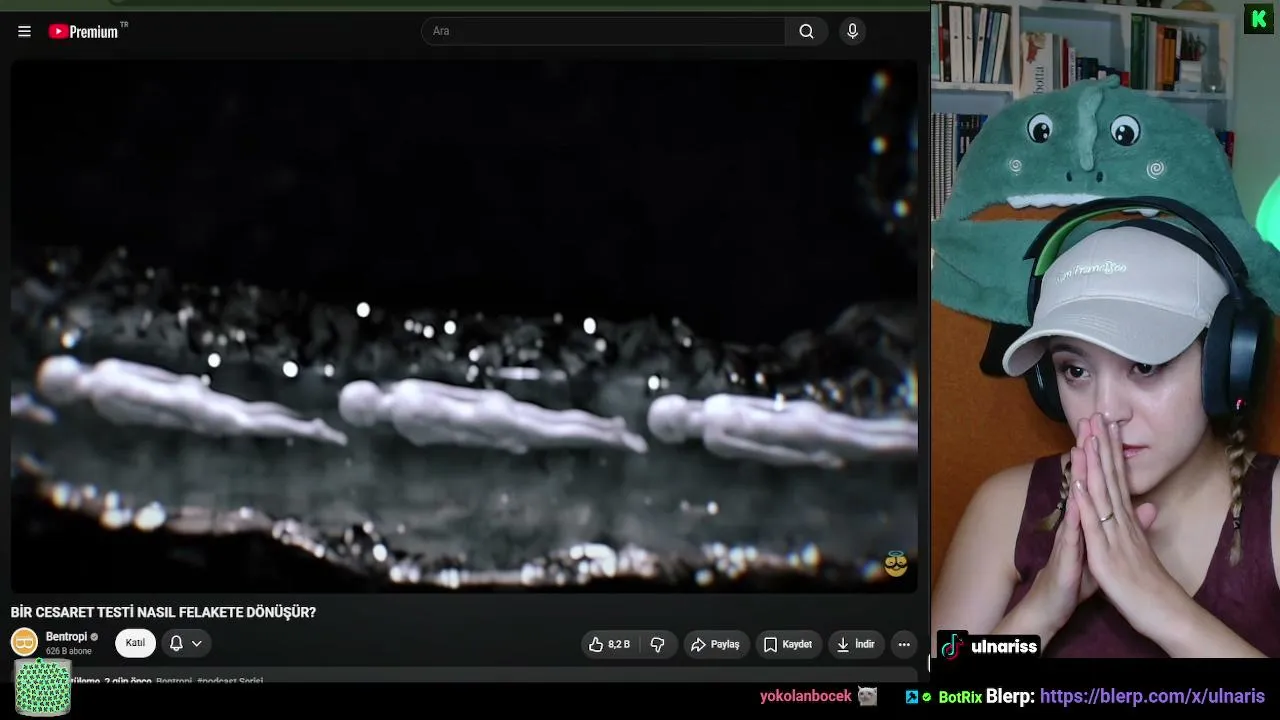Image resolution: width=1280 pixels, height=720 pixels.
Task: Toggle the notification bell for Bentropi
Action: 176,643
